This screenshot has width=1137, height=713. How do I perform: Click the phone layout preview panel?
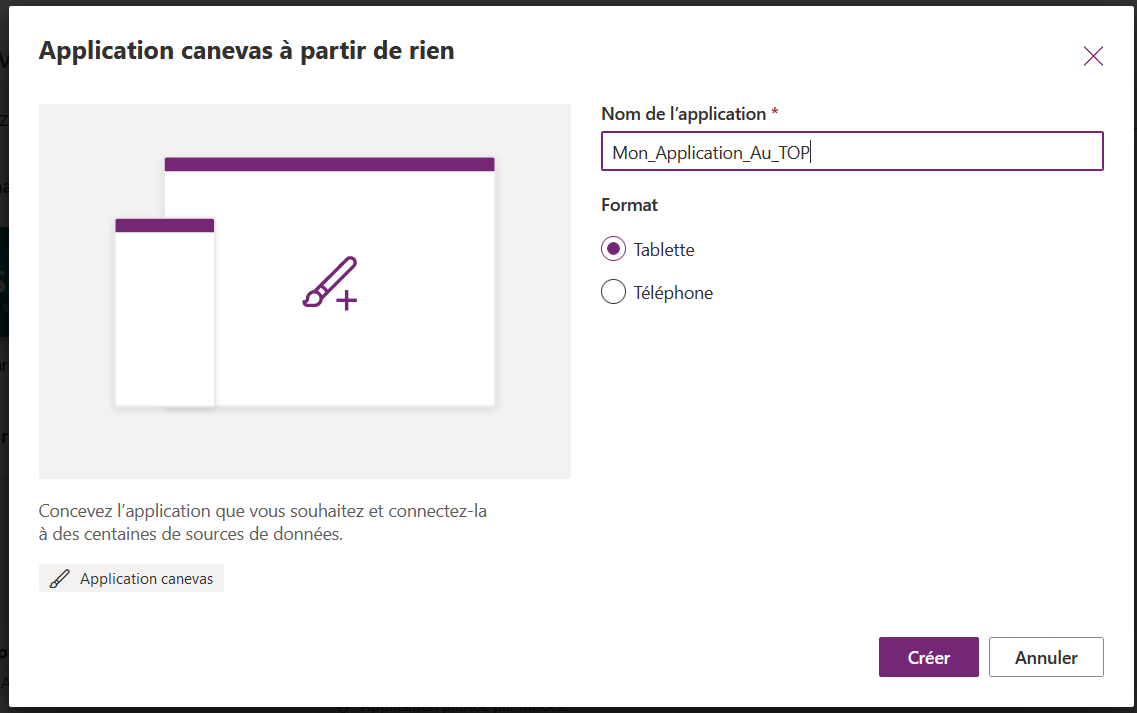pos(164,318)
